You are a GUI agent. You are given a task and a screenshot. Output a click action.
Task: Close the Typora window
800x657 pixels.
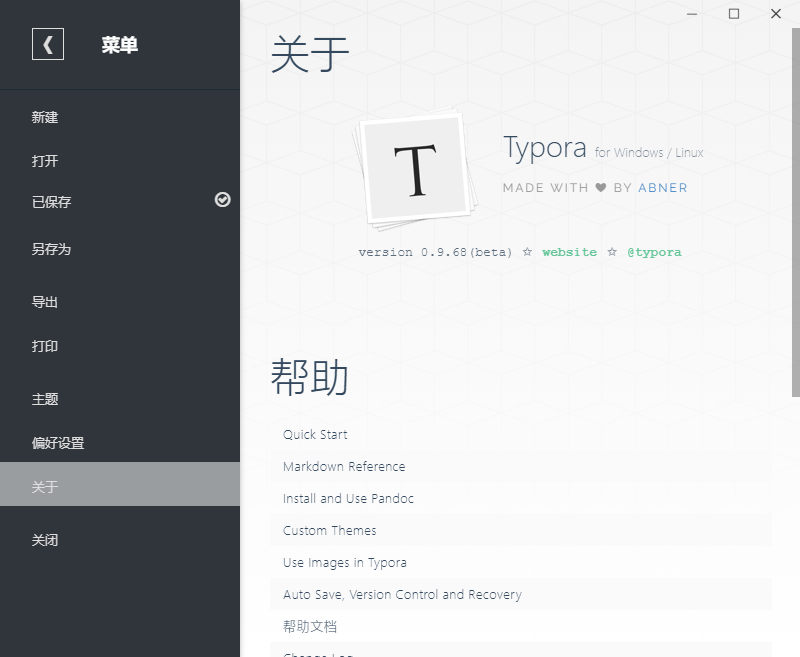(x=776, y=14)
